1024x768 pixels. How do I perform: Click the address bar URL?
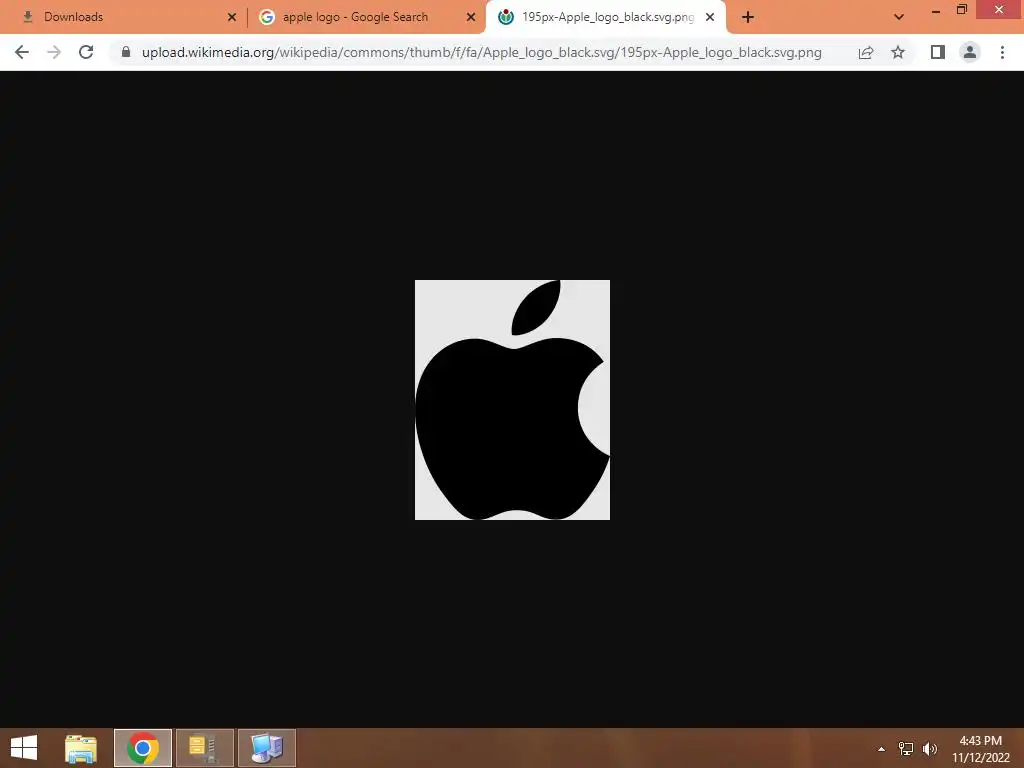482,52
